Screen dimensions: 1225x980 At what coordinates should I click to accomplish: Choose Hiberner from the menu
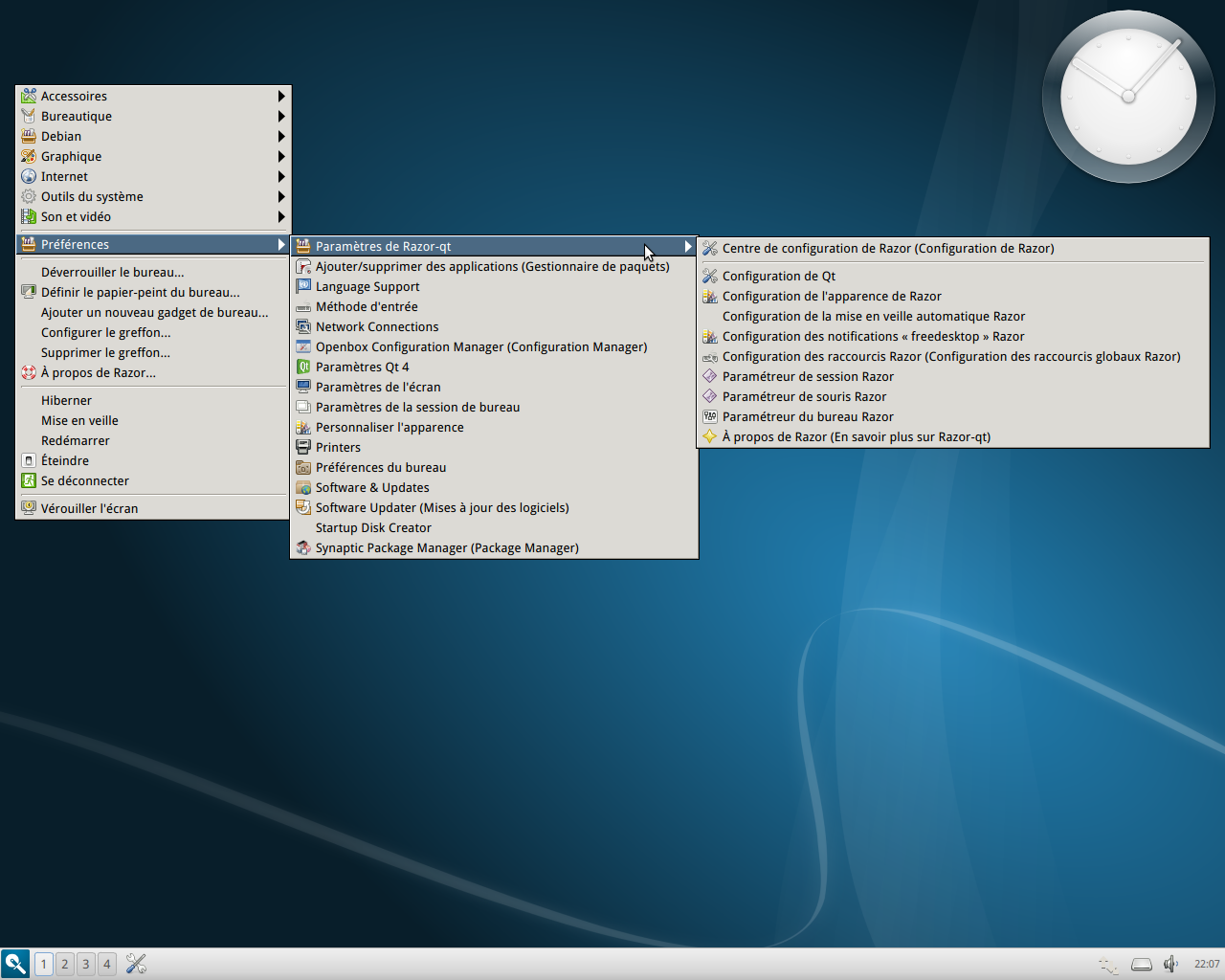tap(153, 400)
